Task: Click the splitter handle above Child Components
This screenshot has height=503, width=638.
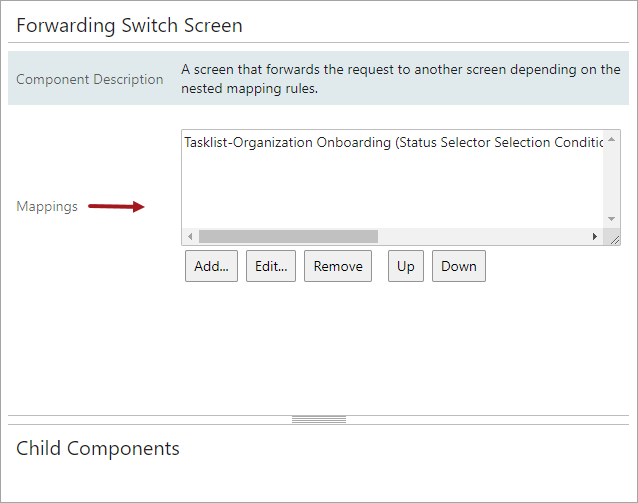Action: pyautogui.click(x=319, y=420)
